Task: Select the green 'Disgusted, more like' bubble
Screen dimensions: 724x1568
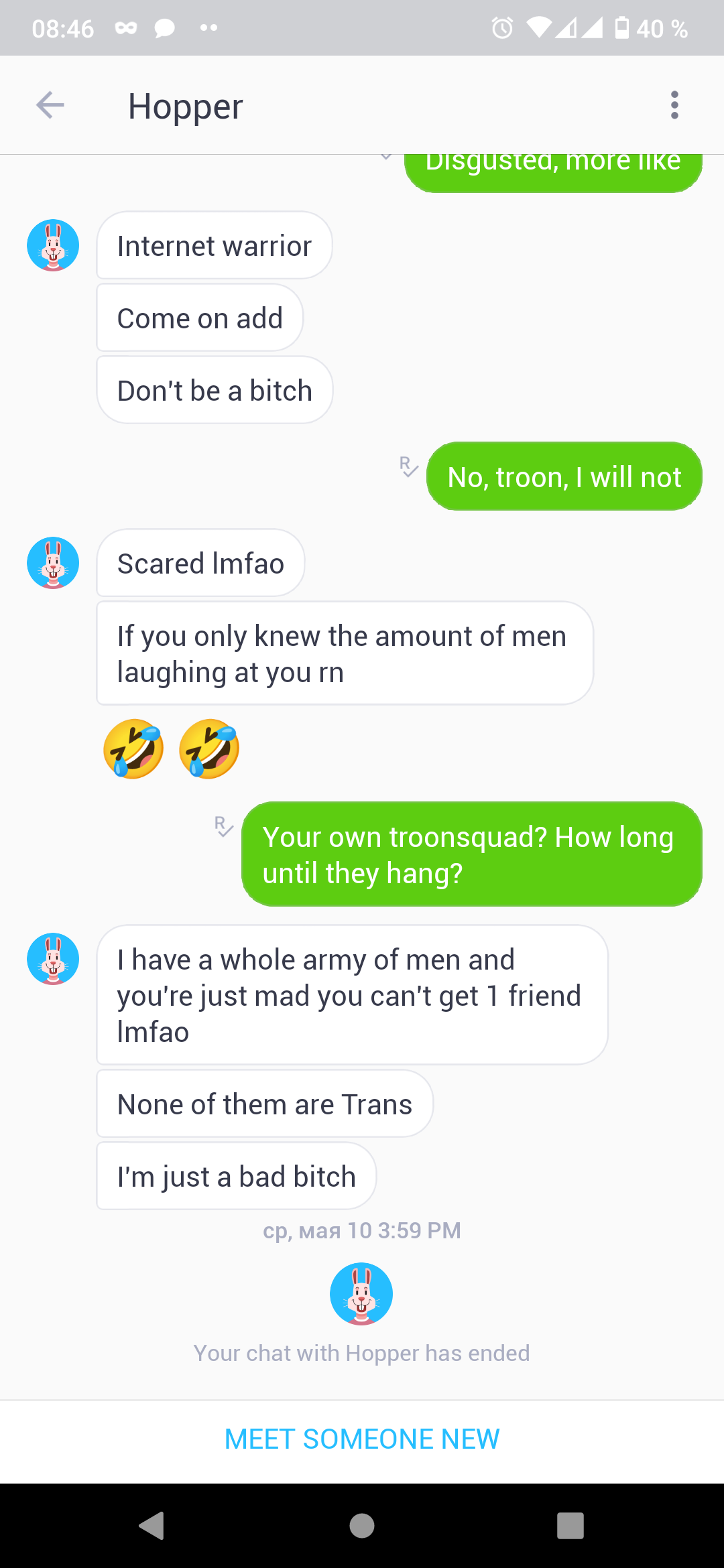Action: pos(553,173)
